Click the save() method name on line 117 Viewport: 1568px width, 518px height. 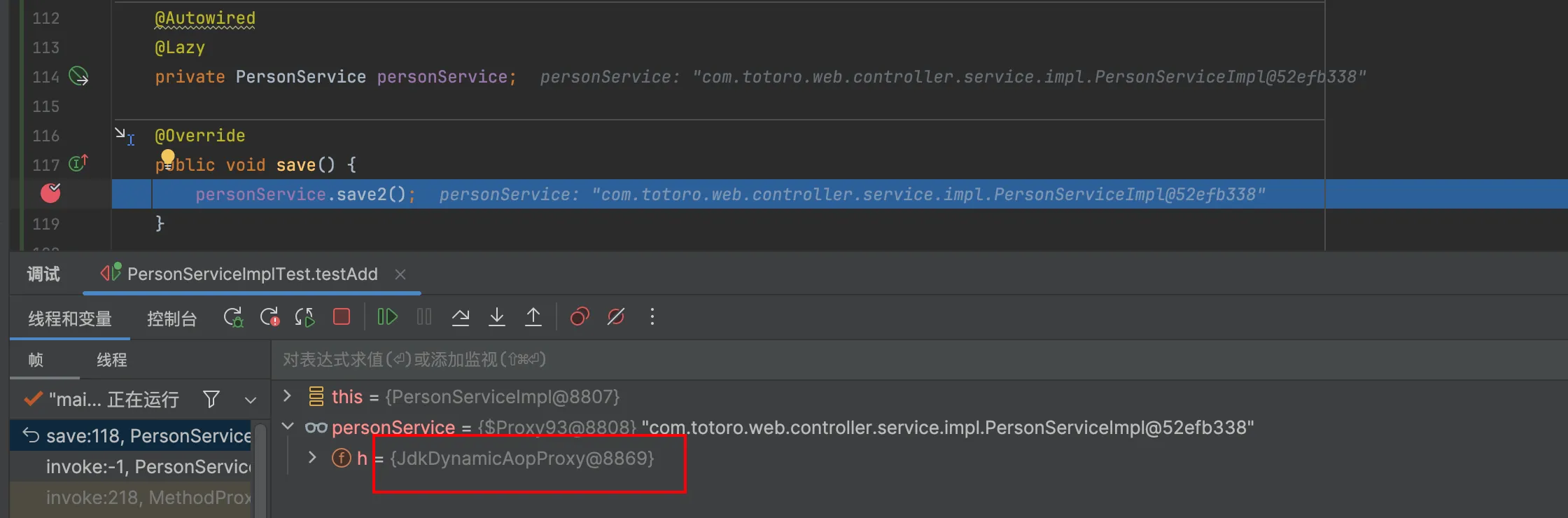296,165
